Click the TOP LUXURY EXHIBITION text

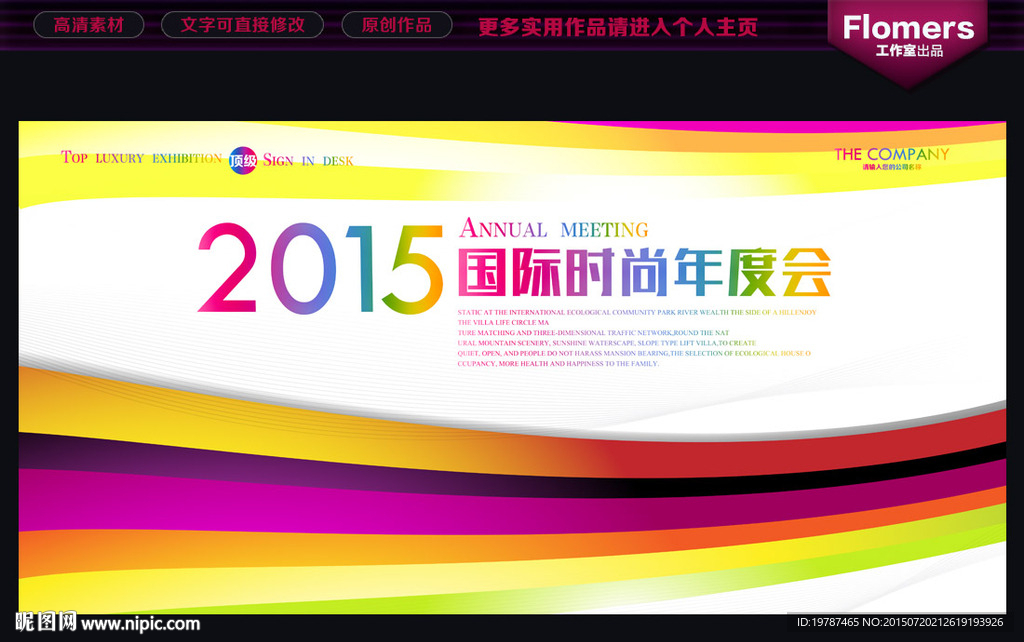(142, 158)
